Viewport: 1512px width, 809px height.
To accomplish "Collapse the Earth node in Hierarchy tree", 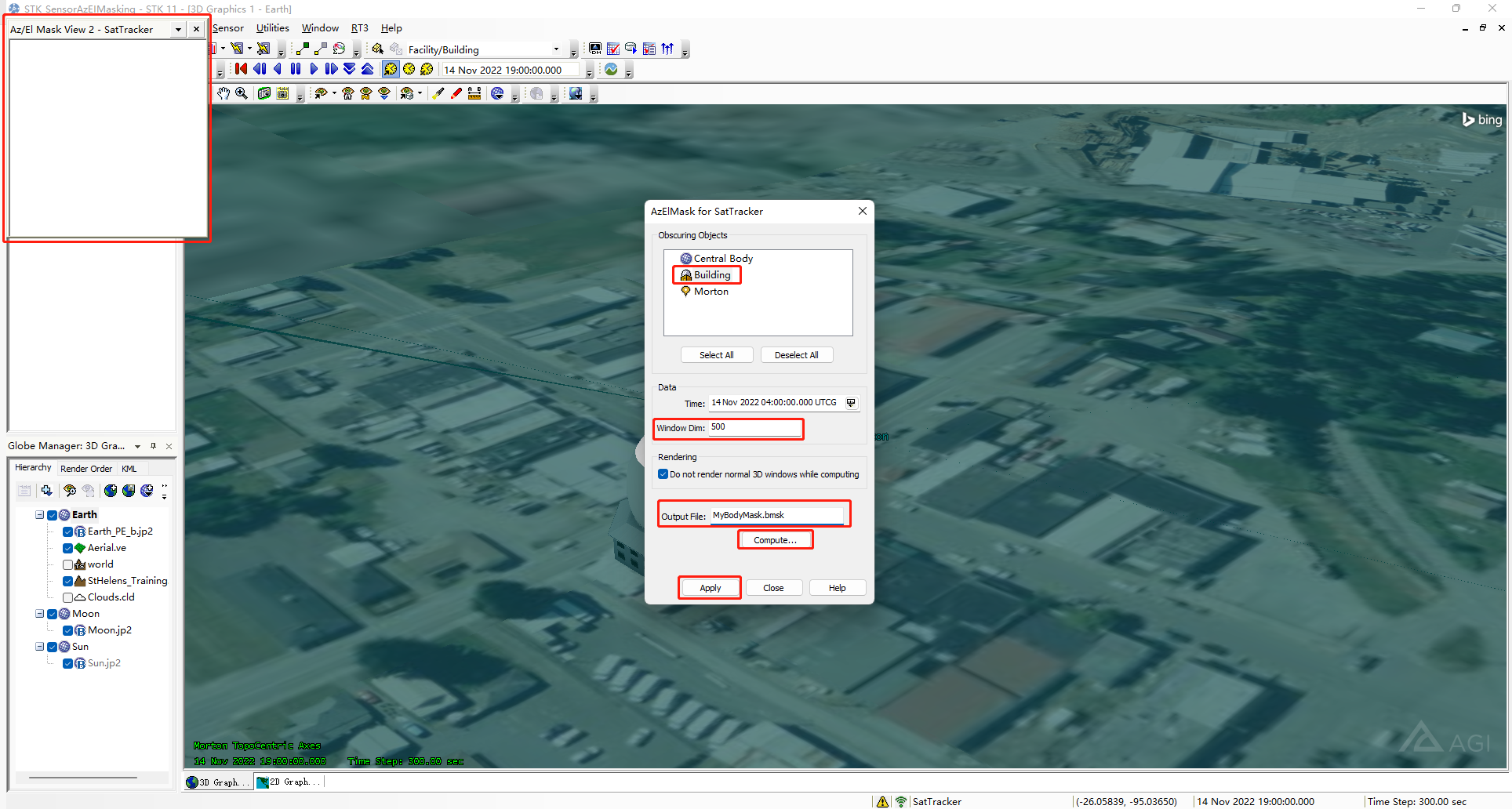I will [x=39, y=515].
